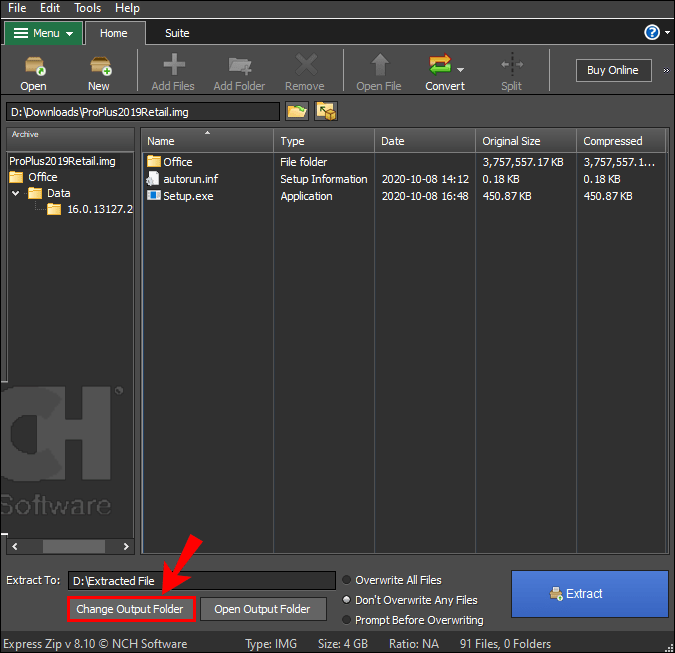Click the Data folder icon in archive tree
This screenshot has width=675, height=653.
(35, 193)
